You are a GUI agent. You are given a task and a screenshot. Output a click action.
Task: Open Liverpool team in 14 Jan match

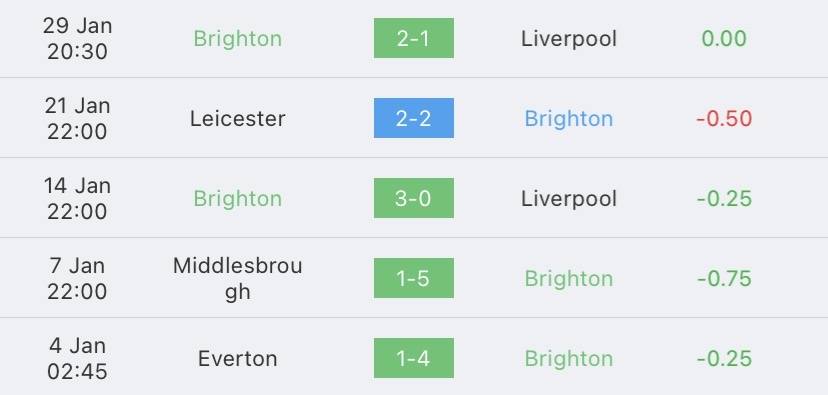[x=569, y=199]
